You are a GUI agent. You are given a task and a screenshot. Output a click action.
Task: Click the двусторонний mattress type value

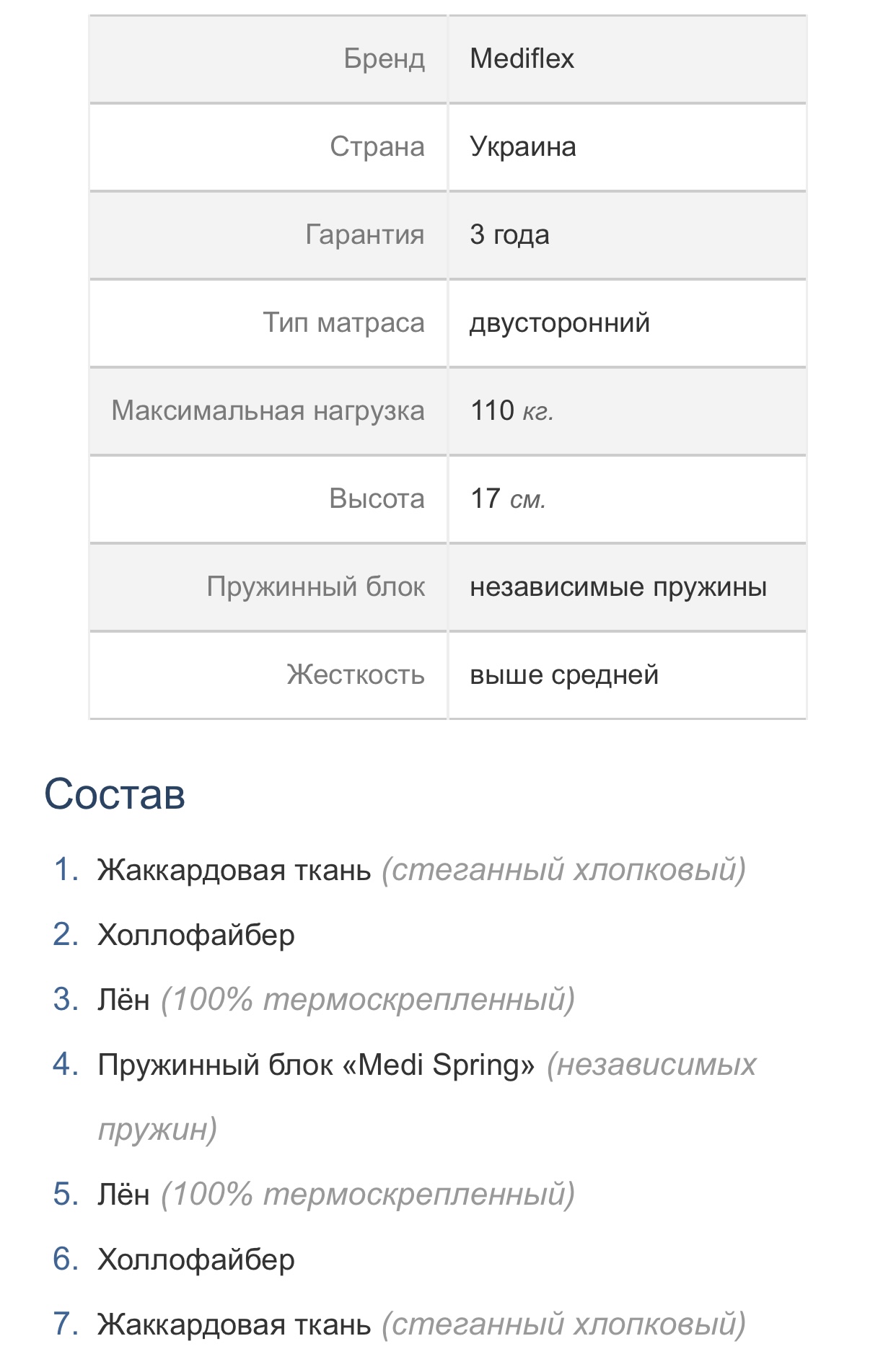560,323
